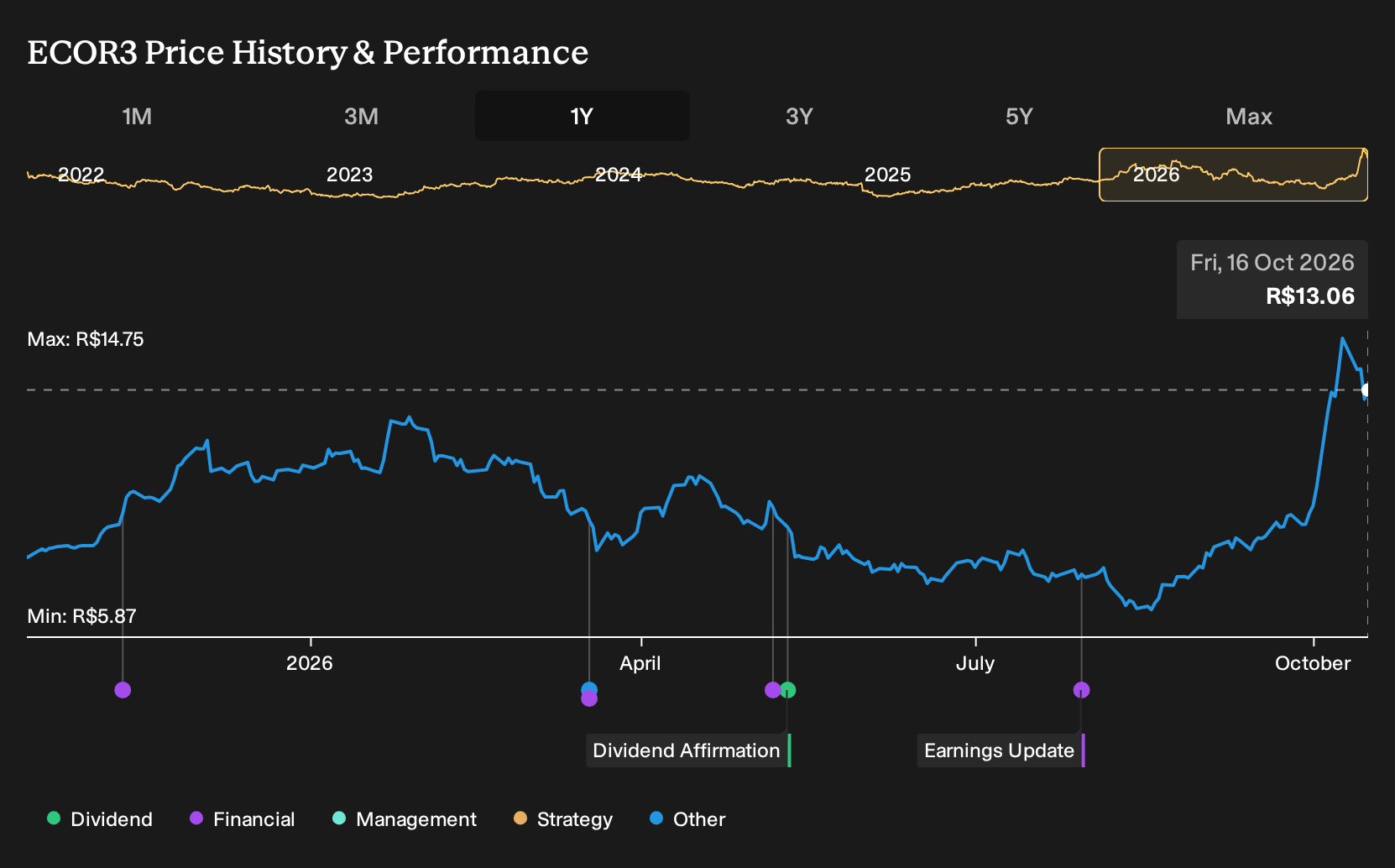The width and height of the screenshot is (1395, 868).
Task: Open the Dividend Affirmation event label
Action: click(687, 750)
